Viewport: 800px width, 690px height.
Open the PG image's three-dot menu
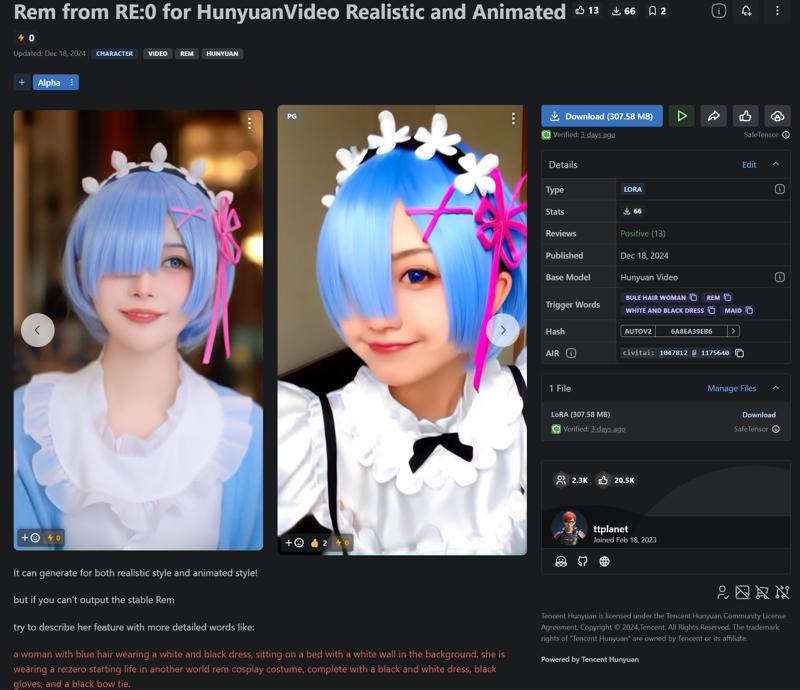coord(513,119)
